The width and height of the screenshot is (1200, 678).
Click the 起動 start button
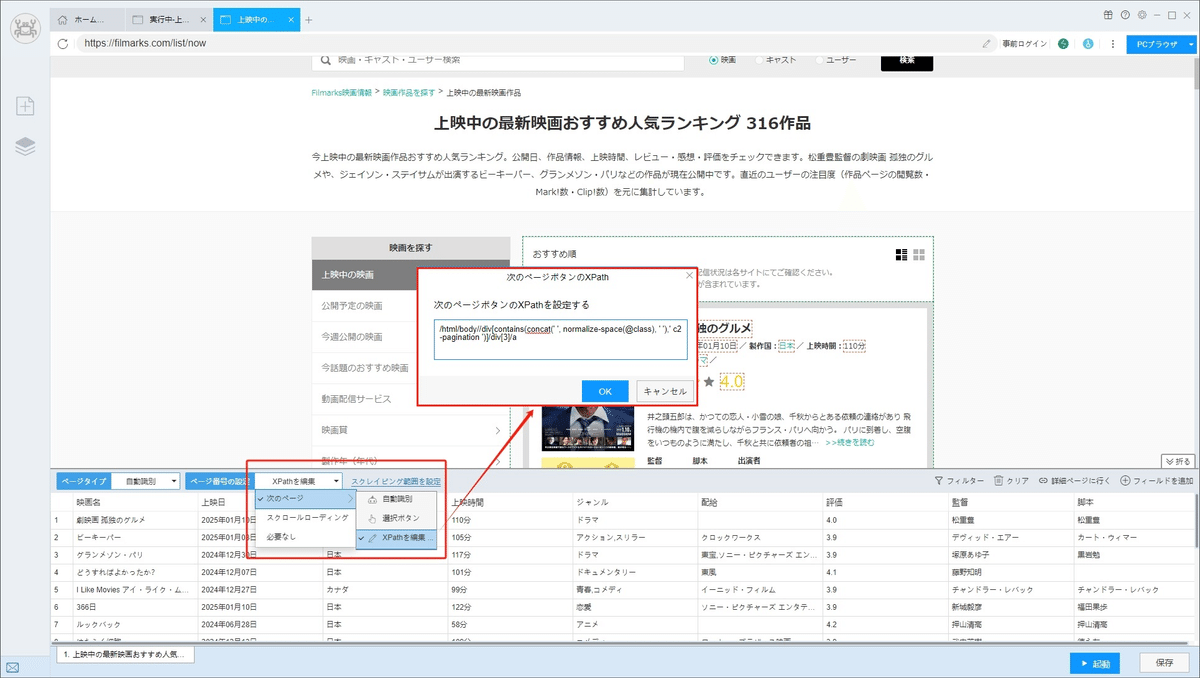1094,663
